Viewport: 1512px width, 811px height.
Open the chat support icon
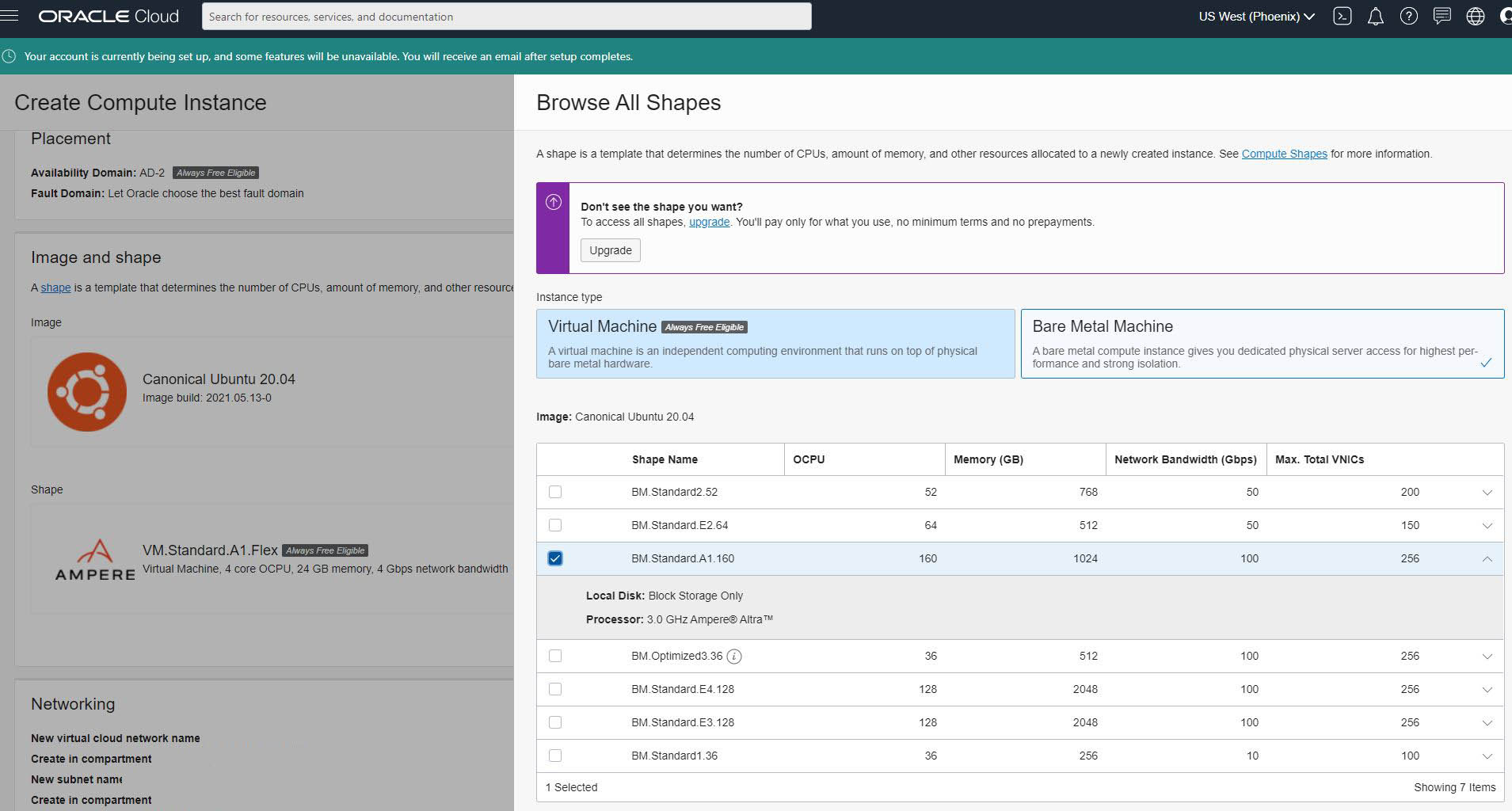click(1442, 17)
